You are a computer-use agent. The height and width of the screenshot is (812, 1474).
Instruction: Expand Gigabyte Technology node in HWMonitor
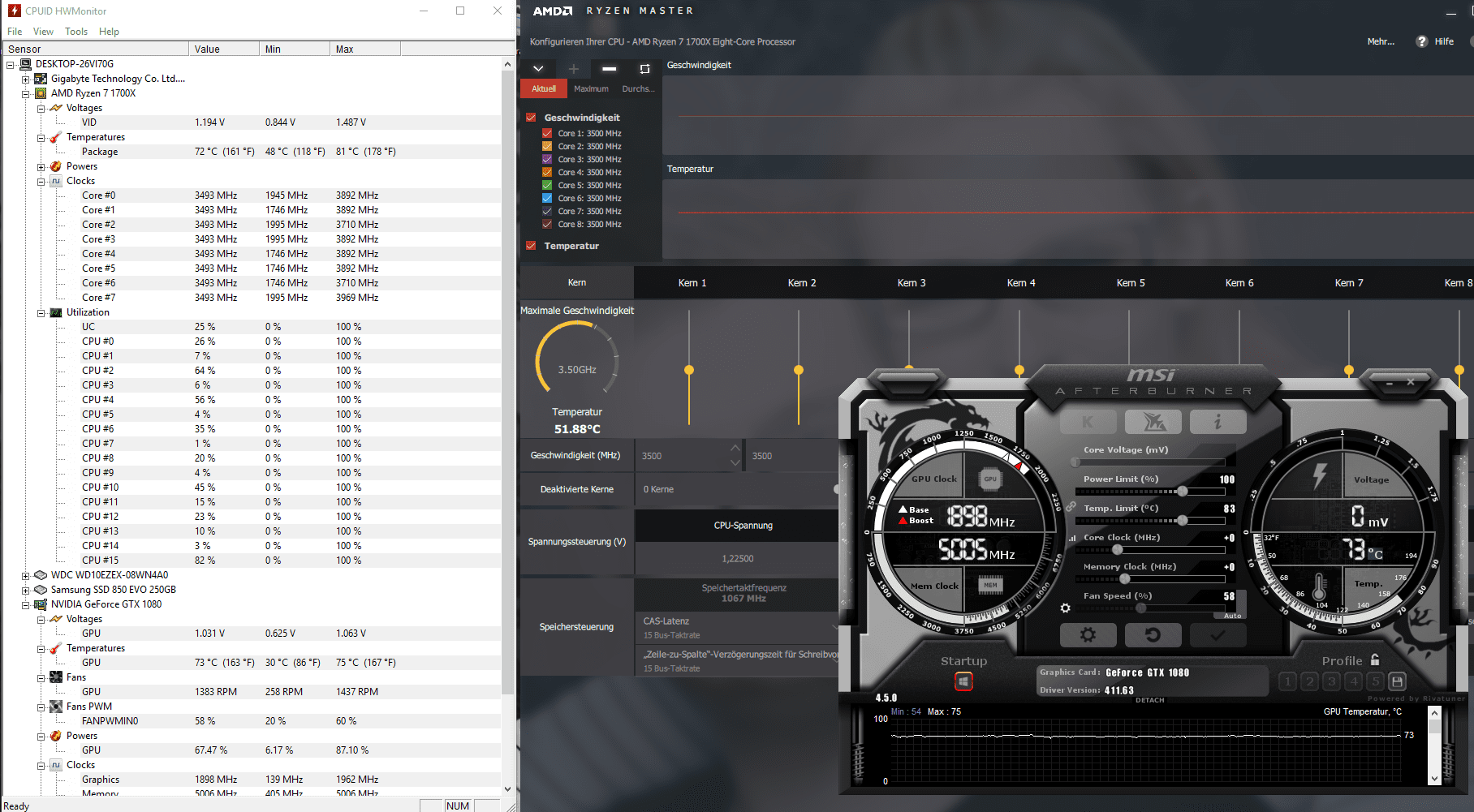tap(25, 79)
